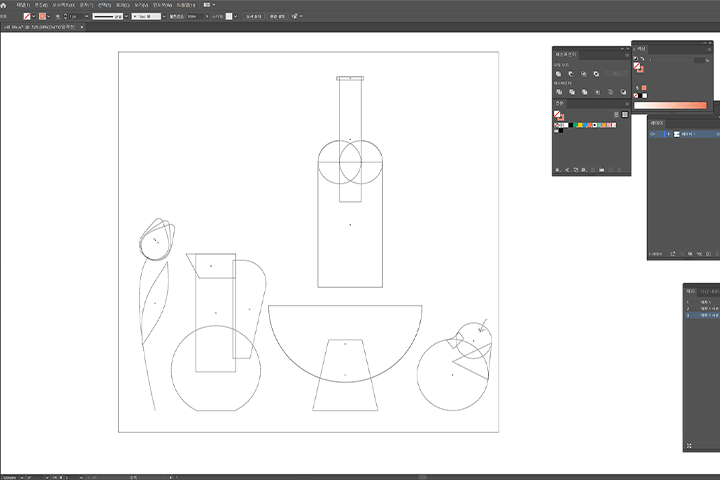Click the Outline pathfinder icon

[610, 92]
